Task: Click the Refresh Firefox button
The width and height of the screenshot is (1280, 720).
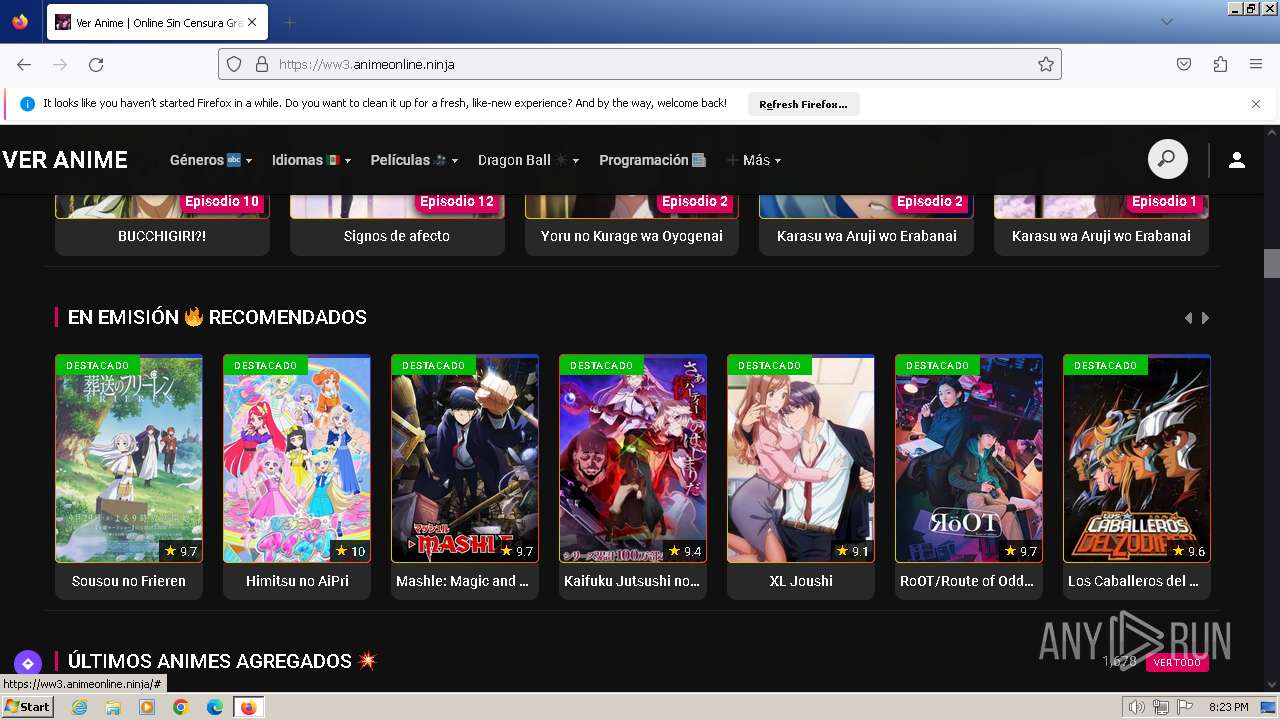Action: click(x=803, y=104)
